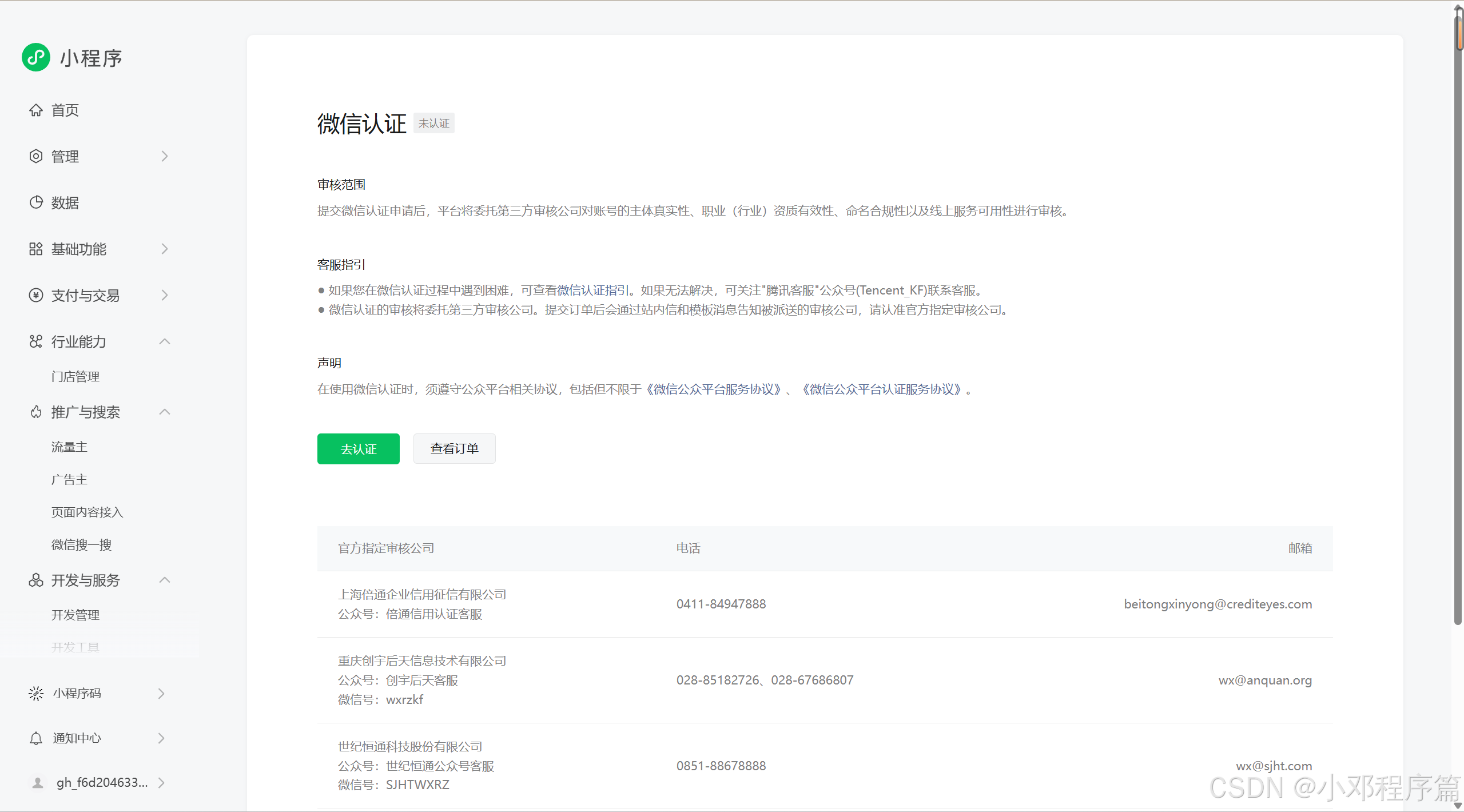Click 微信号：wxrzkf text

pyautogui.click(x=381, y=700)
